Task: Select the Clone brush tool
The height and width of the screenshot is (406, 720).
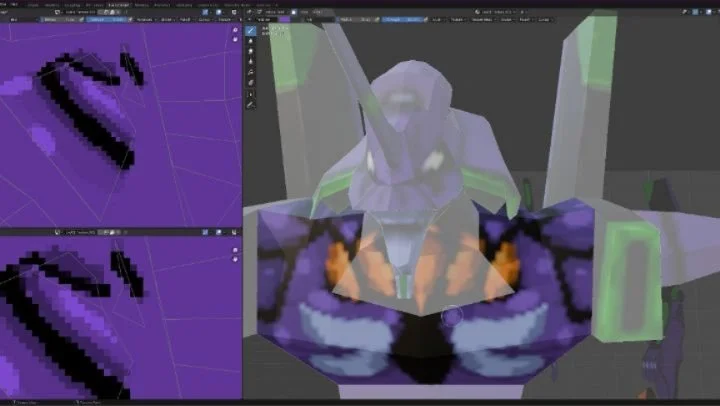Action: [250, 62]
